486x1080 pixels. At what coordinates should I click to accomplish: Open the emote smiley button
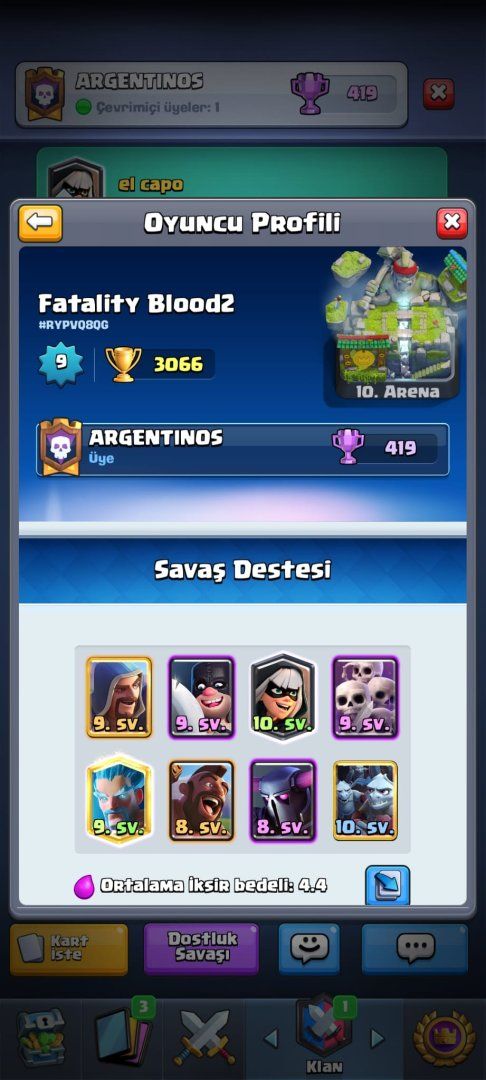click(x=309, y=949)
